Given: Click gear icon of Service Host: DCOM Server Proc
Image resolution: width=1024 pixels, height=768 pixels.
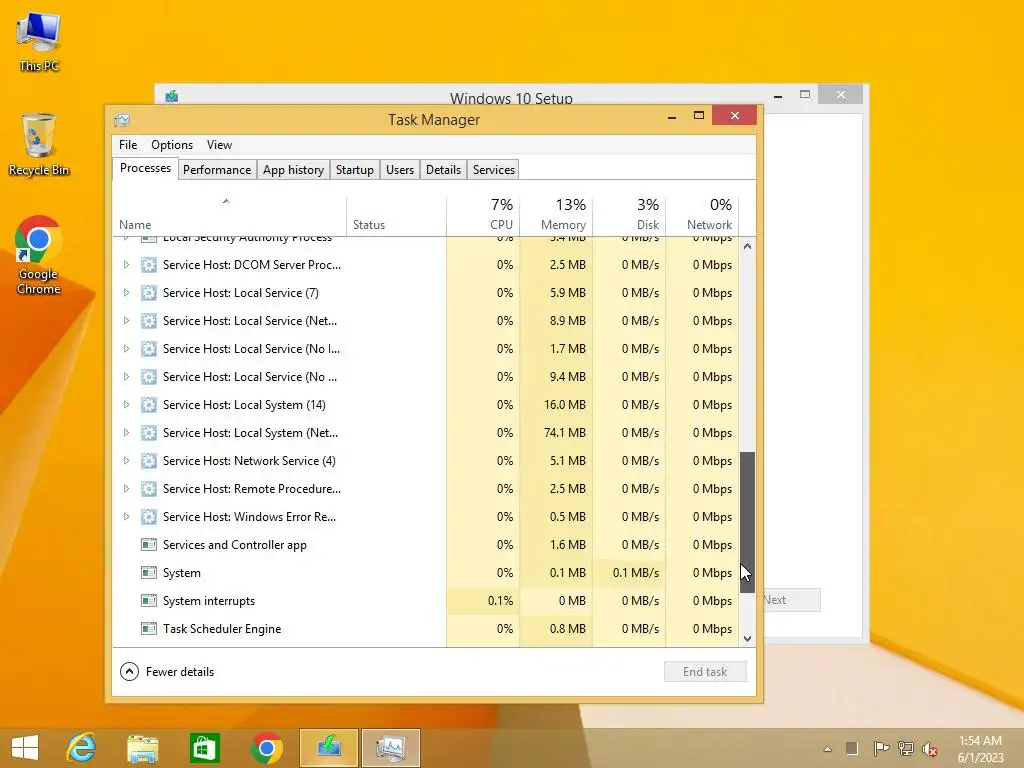Looking at the screenshot, I should [x=149, y=264].
